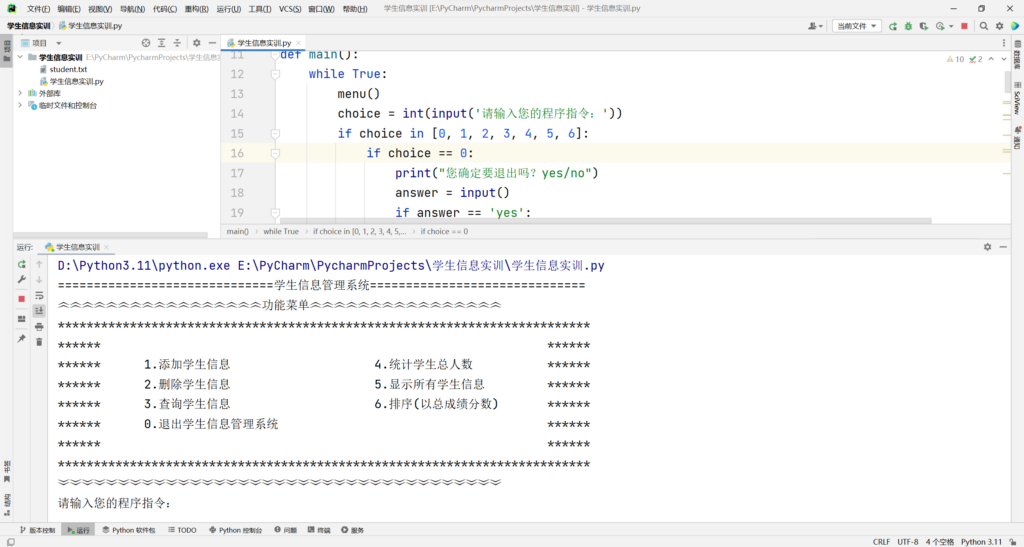Toggle the structure tool window
1024x547 pixels.
click(x=7, y=504)
